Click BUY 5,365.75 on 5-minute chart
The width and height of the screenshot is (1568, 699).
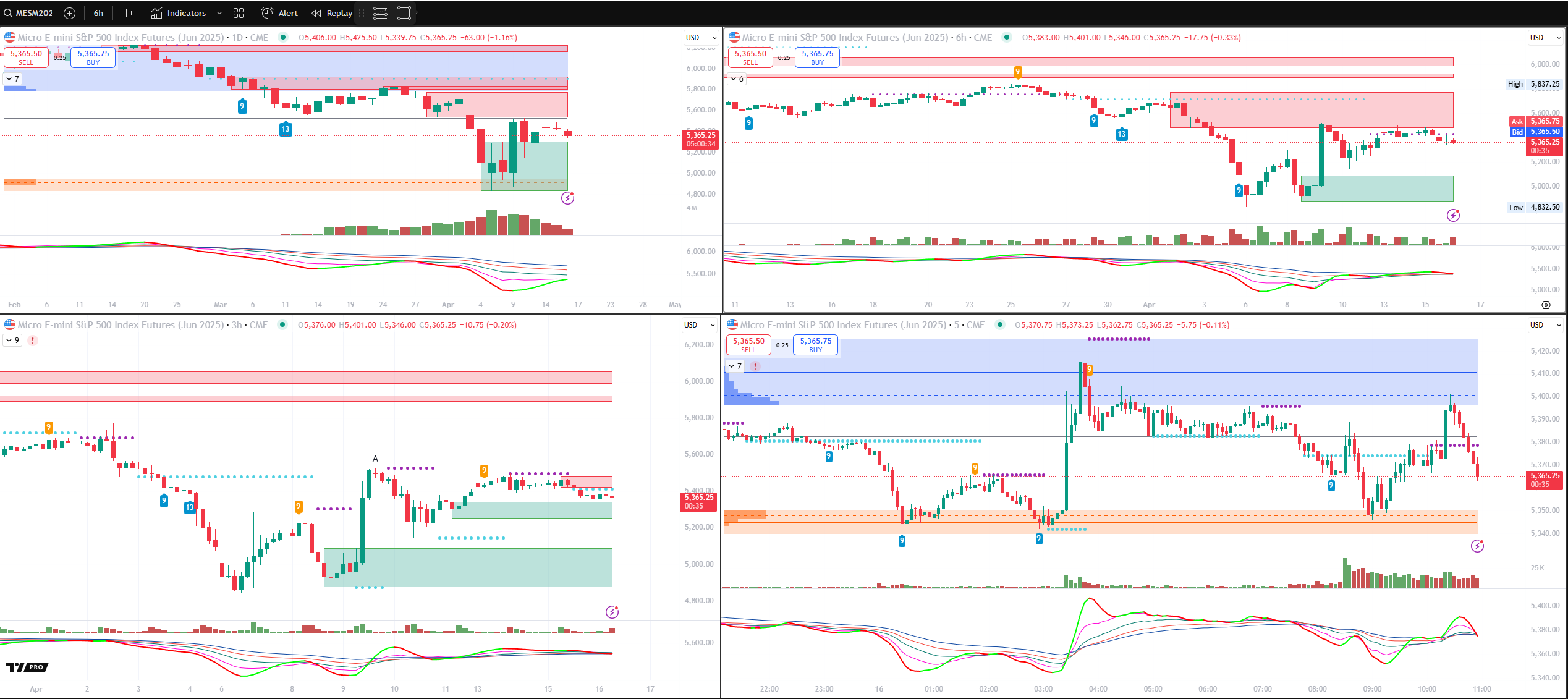[815, 345]
